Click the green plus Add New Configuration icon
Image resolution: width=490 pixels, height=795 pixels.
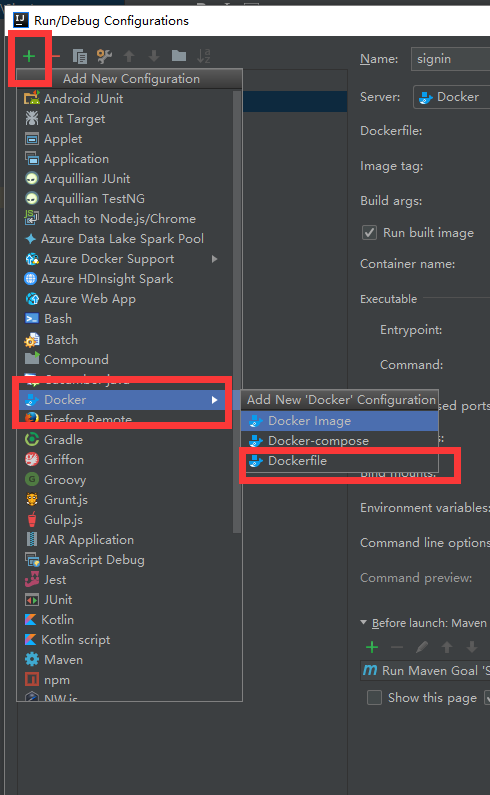(29, 56)
